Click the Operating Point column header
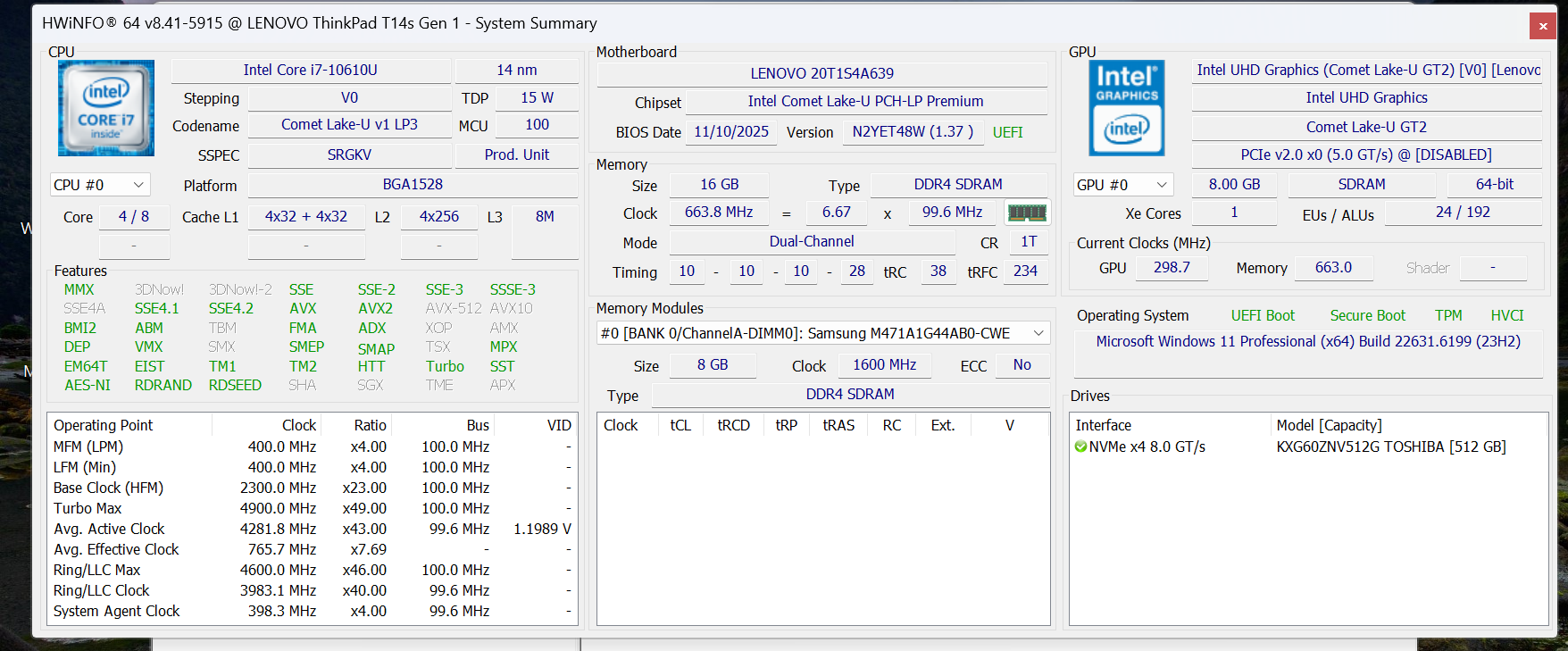 (104, 425)
